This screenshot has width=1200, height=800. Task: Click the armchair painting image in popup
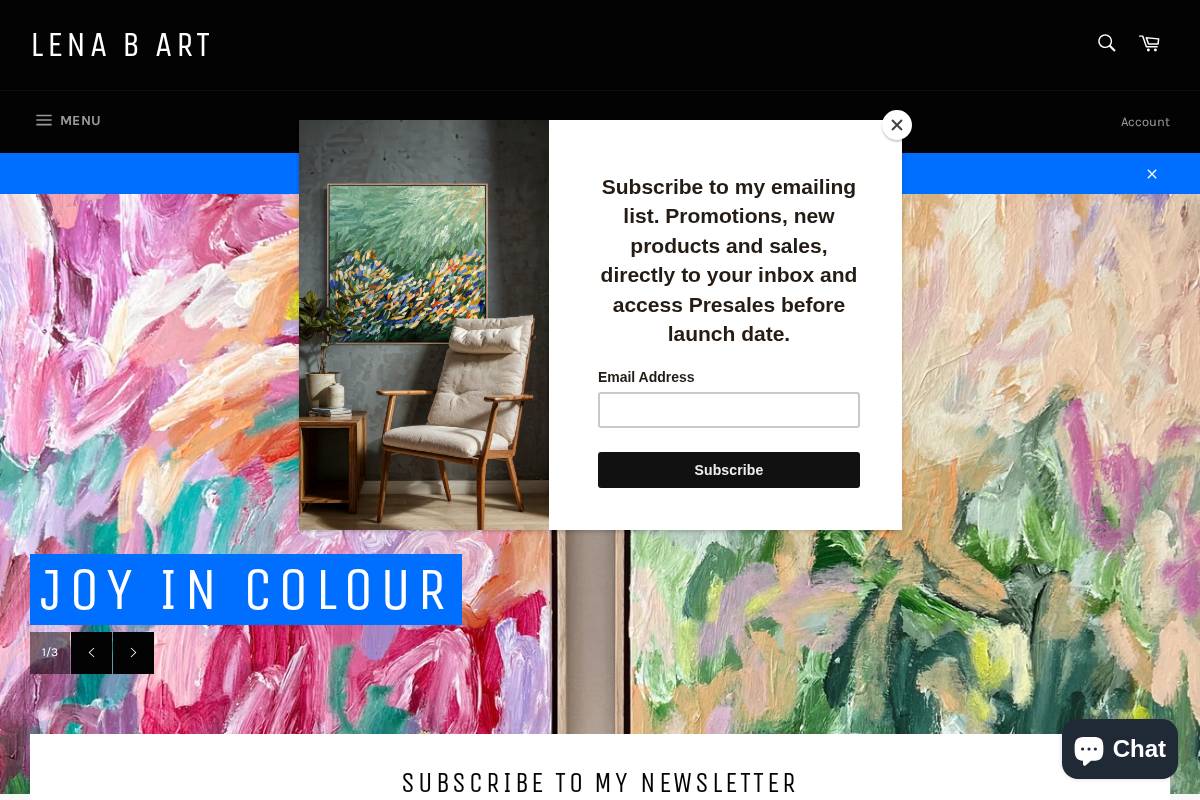424,325
